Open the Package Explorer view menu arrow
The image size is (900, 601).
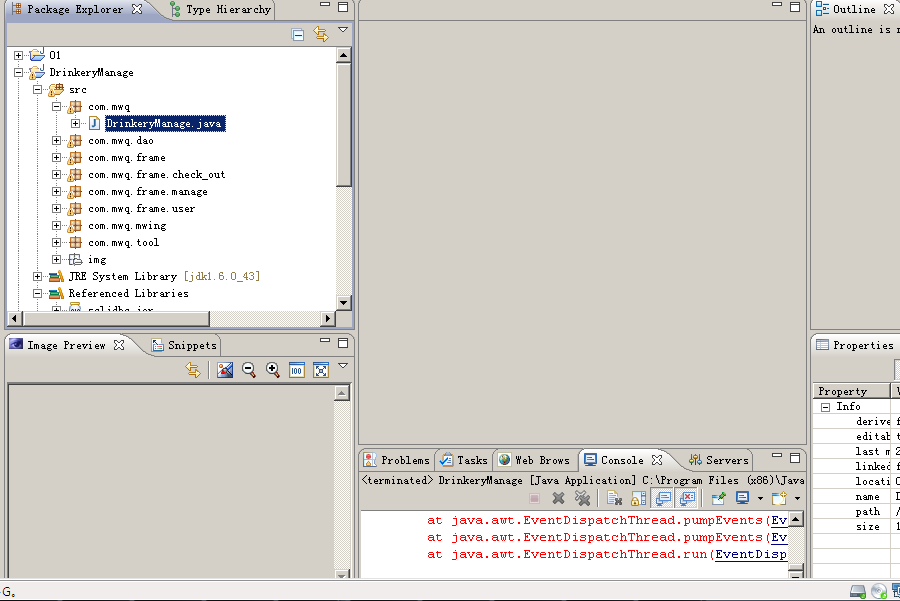pyautogui.click(x=343, y=29)
